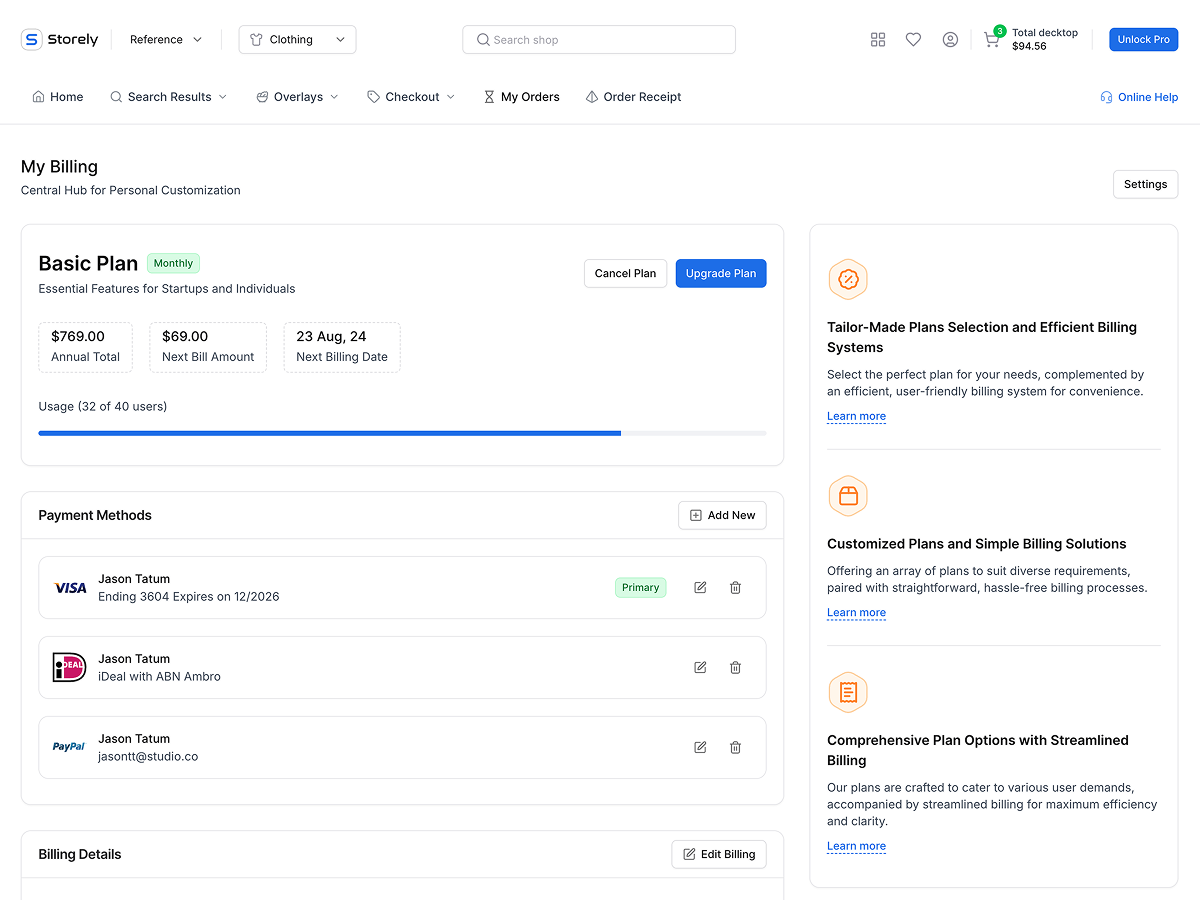The width and height of the screenshot is (1200, 900).
Task: Expand the Checkout menu
Action: pos(411,97)
